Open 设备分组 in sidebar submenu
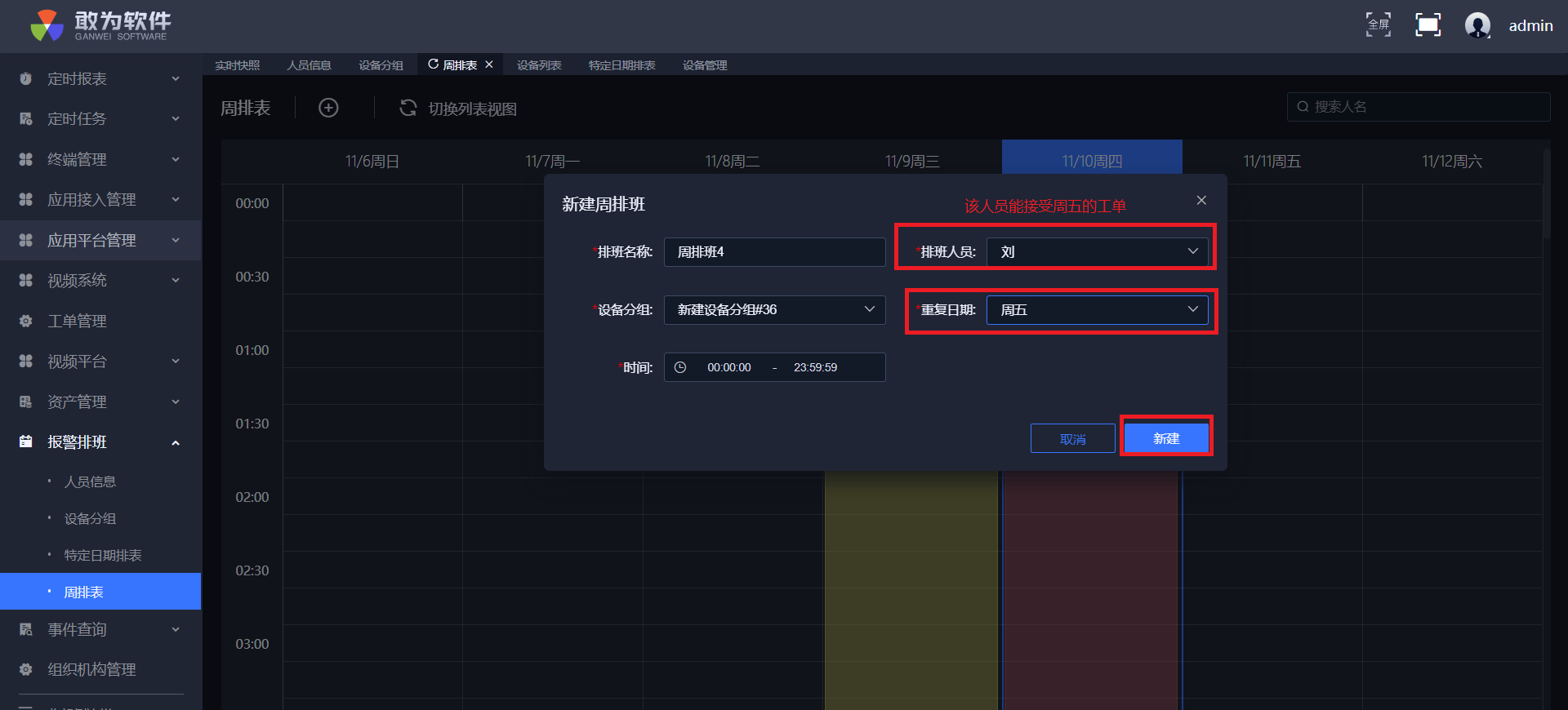Viewport: 1568px width, 710px height. click(x=91, y=518)
